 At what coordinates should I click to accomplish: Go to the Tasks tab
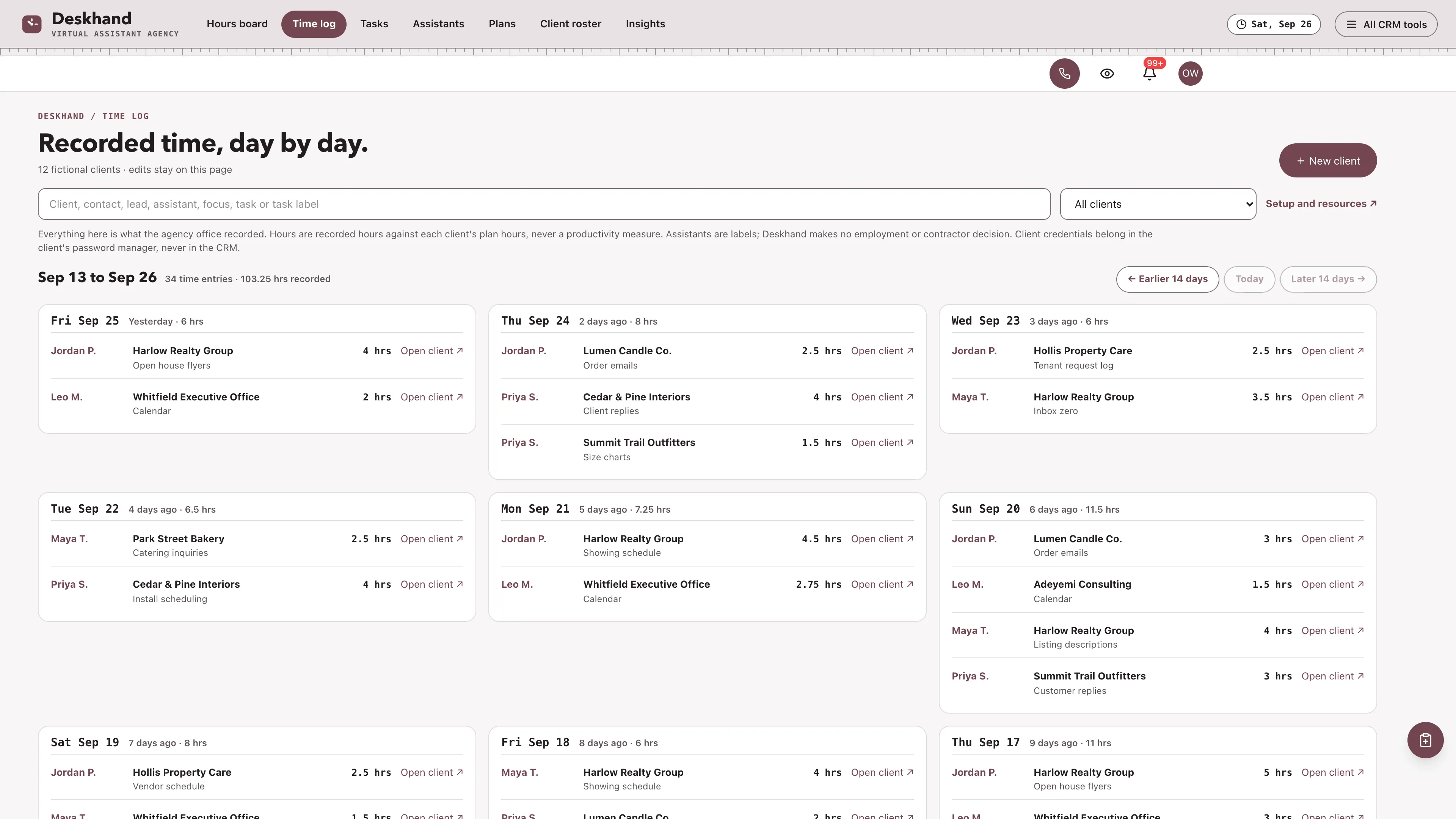[x=374, y=24]
